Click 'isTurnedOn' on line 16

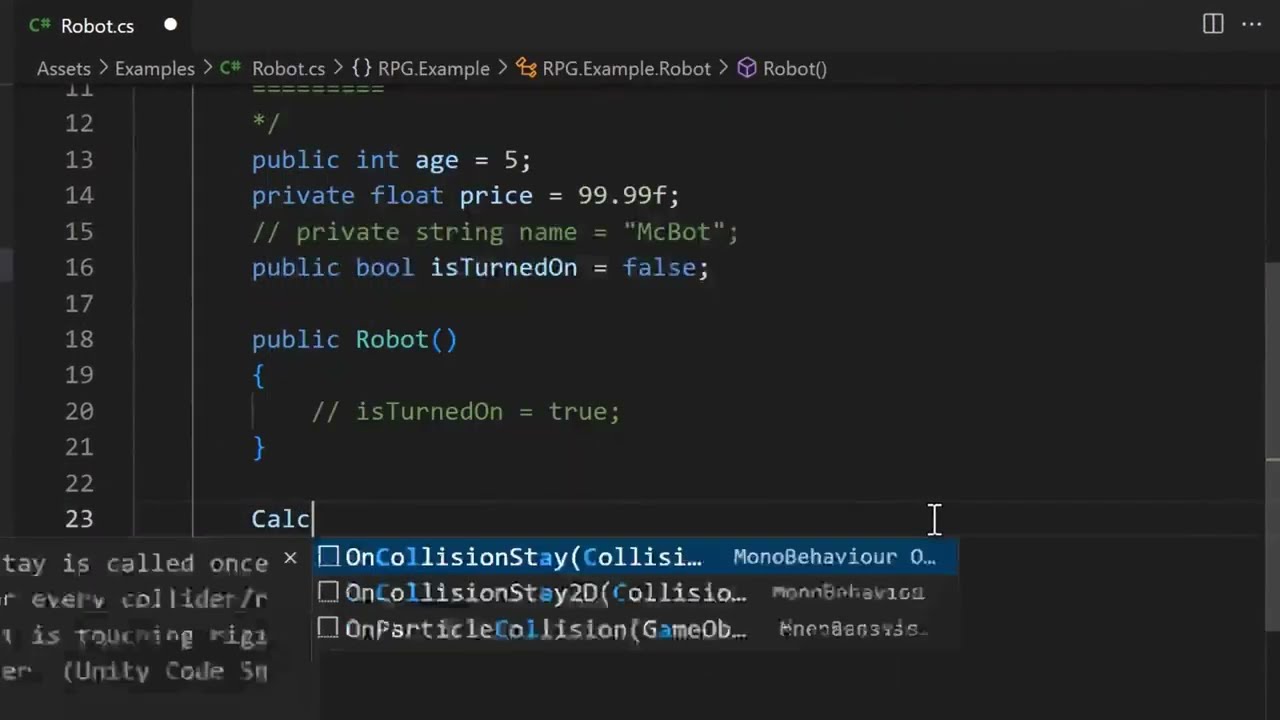(504, 268)
